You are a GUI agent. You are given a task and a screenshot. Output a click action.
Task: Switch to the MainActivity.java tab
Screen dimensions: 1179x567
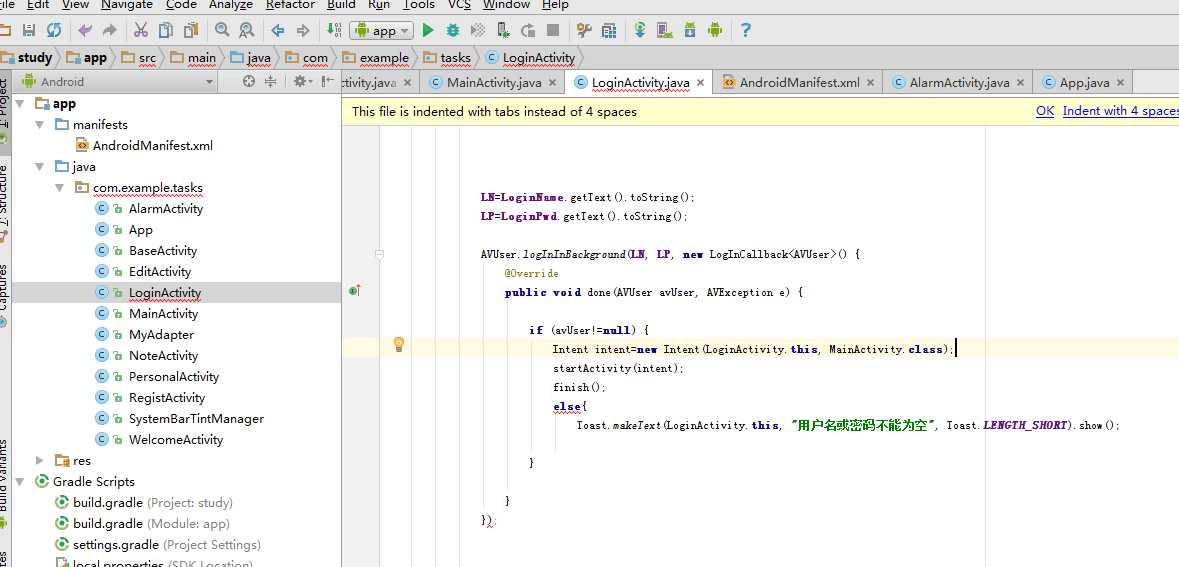coord(493,83)
